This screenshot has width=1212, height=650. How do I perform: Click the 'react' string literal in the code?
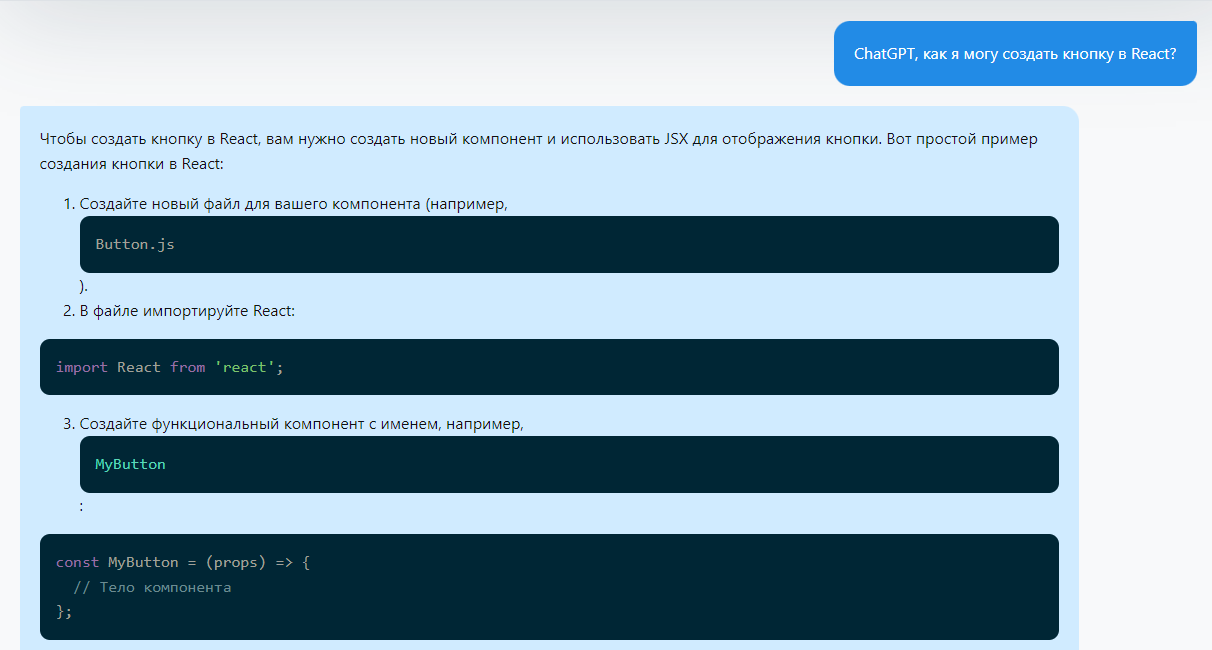pos(245,367)
